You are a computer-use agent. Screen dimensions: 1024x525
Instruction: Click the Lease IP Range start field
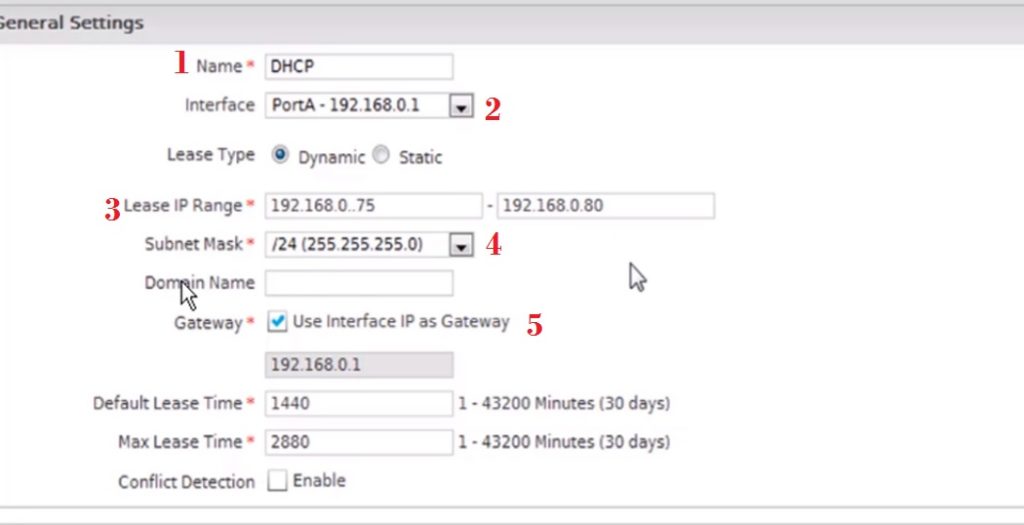click(373, 206)
